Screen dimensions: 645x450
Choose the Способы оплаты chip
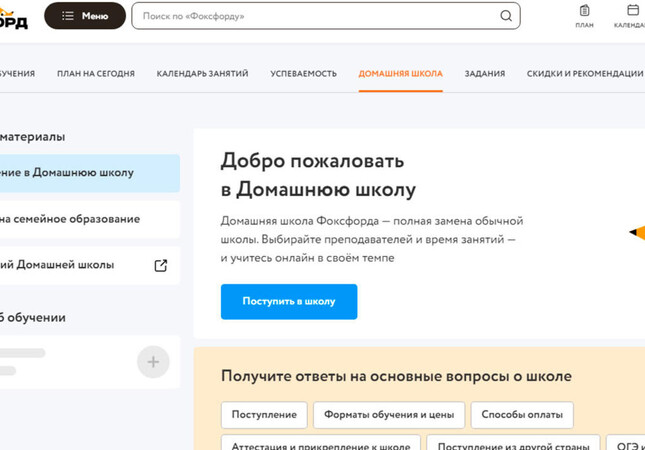tap(522, 415)
